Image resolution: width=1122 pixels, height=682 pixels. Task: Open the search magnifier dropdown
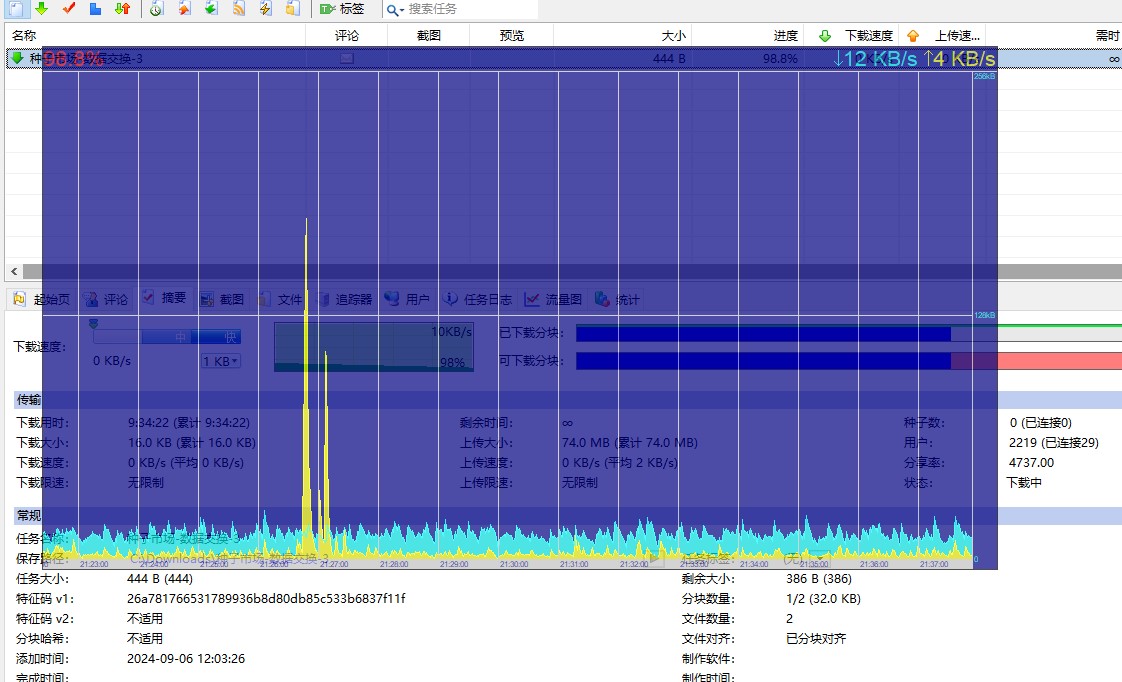395,9
